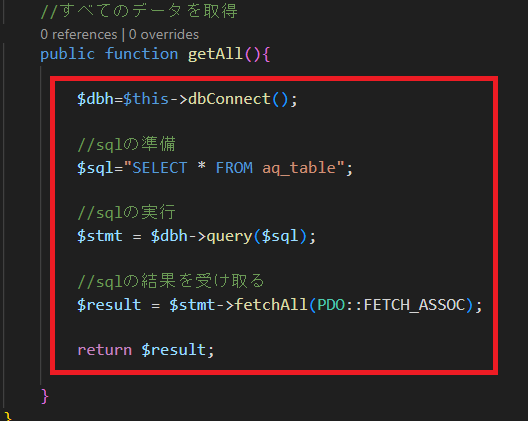Click the $this variable

tap(146, 99)
